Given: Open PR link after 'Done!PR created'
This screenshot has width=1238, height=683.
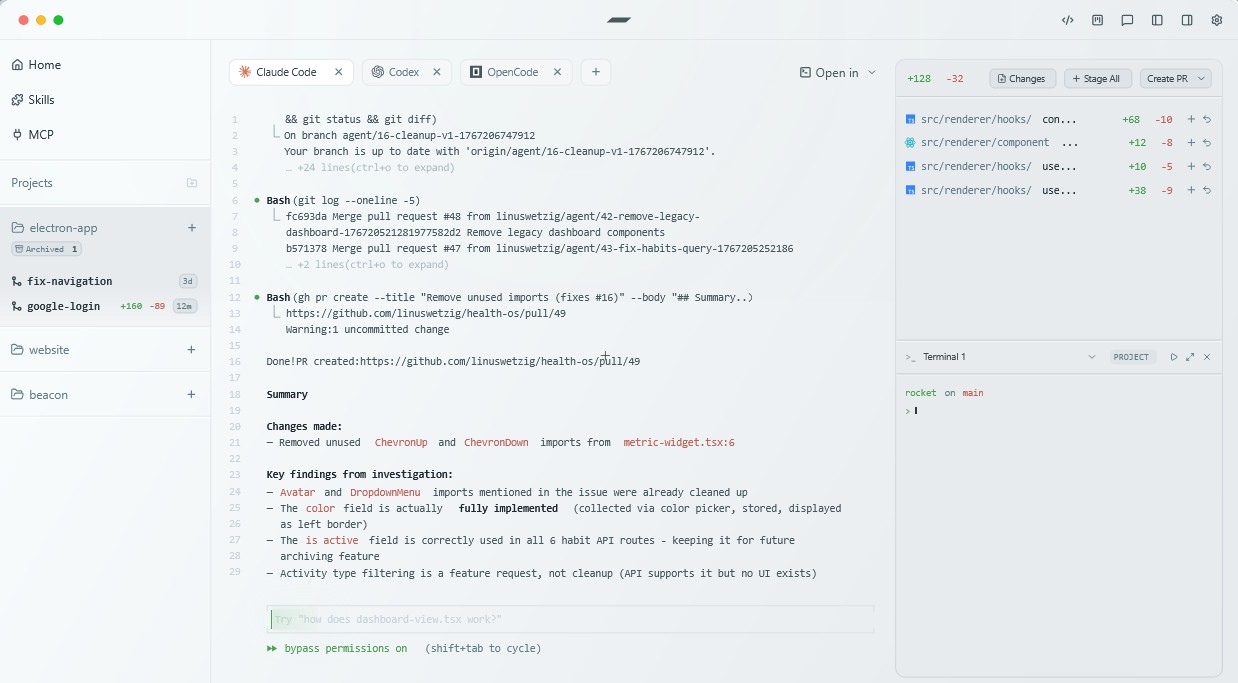Looking at the screenshot, I should (x=500, y=362).
